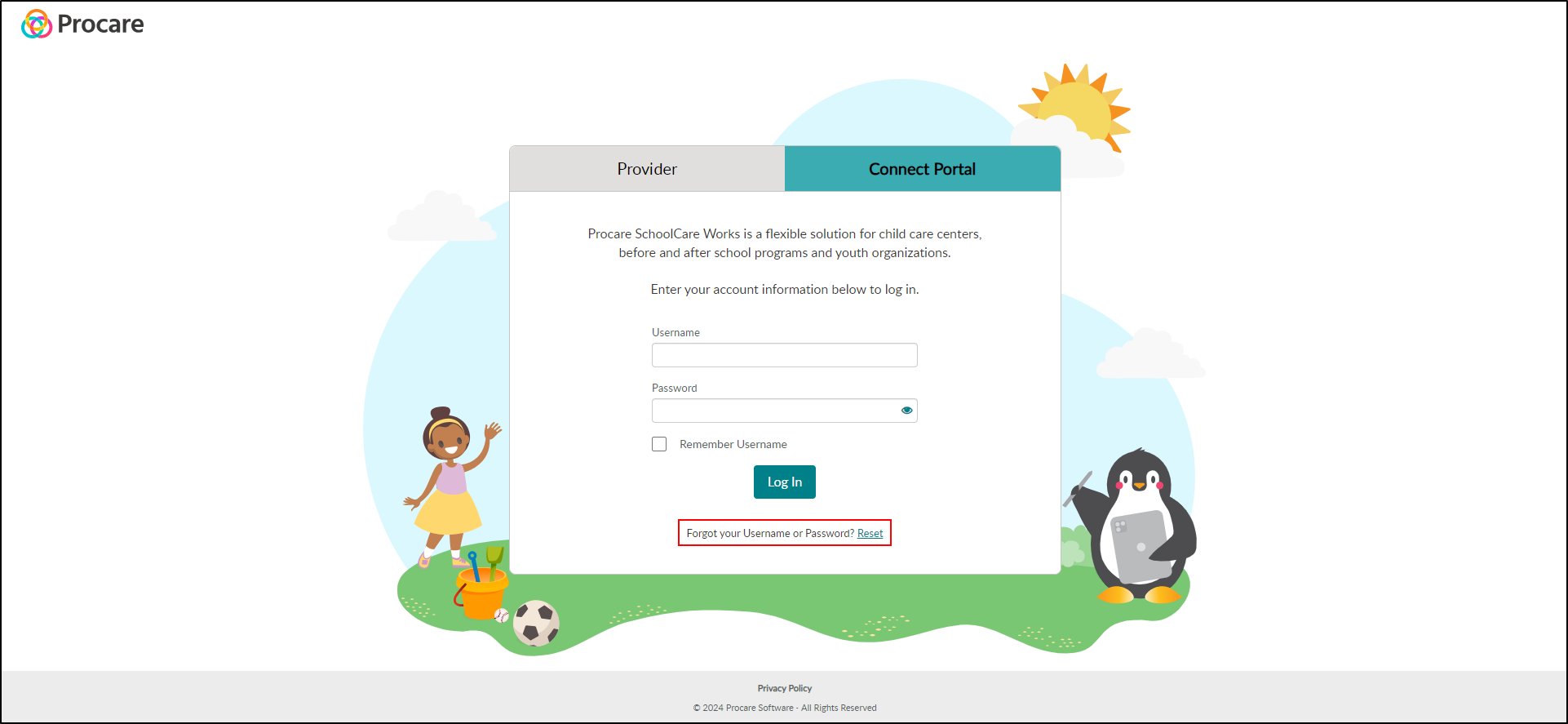
Task: Click the 'Forgot your Username or Password?' text
Action: [x=770, y=533]
